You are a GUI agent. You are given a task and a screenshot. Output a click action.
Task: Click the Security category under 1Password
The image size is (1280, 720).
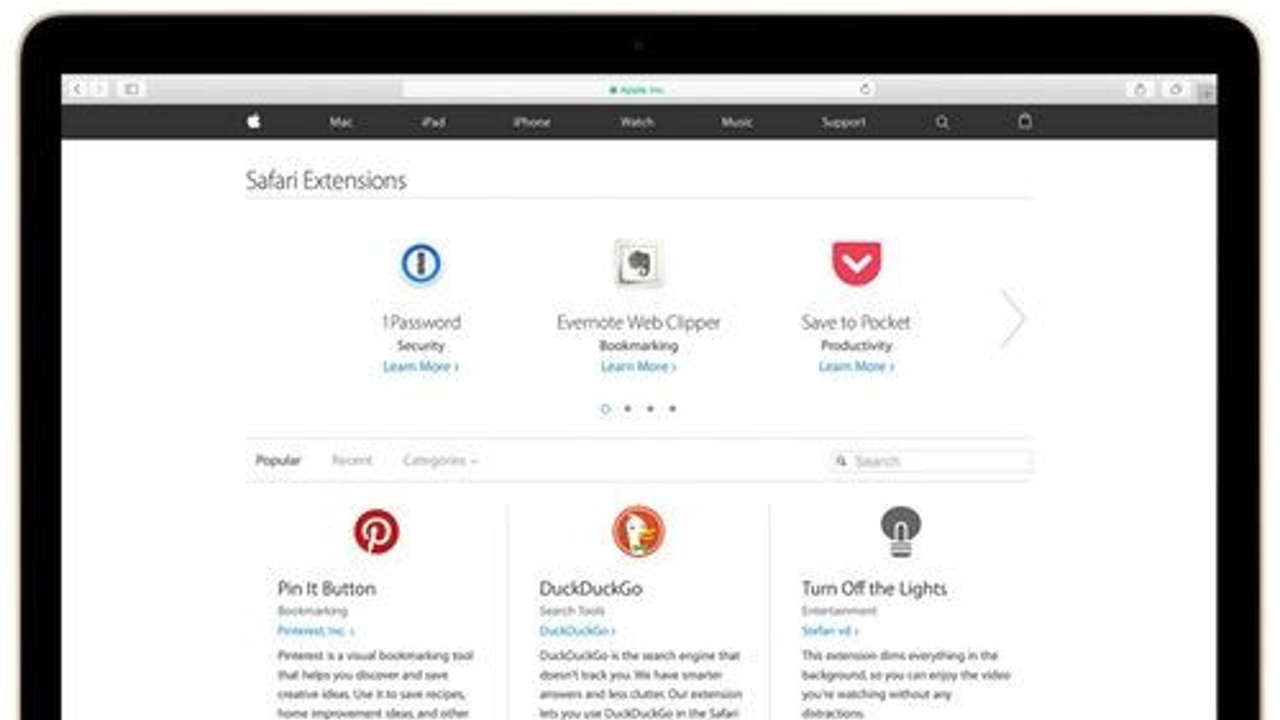pyautogui.click(x=421, y=346)
